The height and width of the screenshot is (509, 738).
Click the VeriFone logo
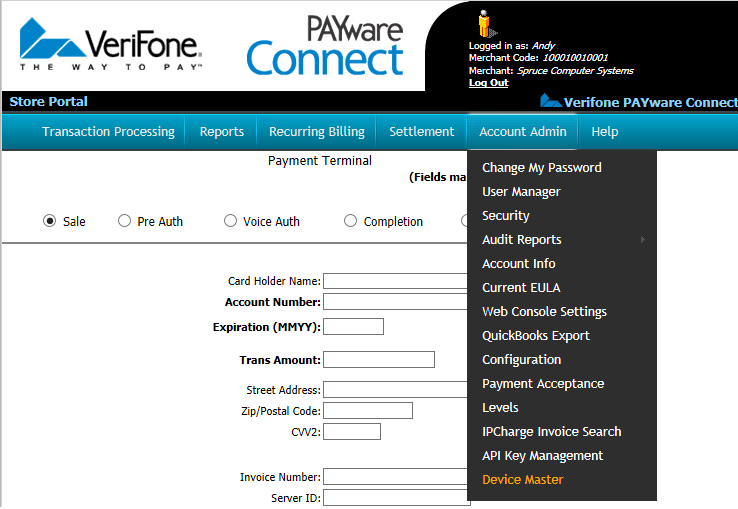click(111, 44)
